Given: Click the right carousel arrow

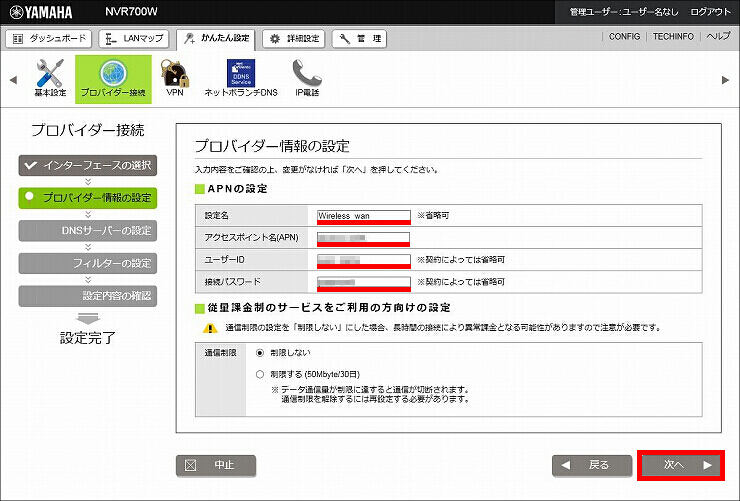Looking at the screenshot, I should tap(725, 80).
